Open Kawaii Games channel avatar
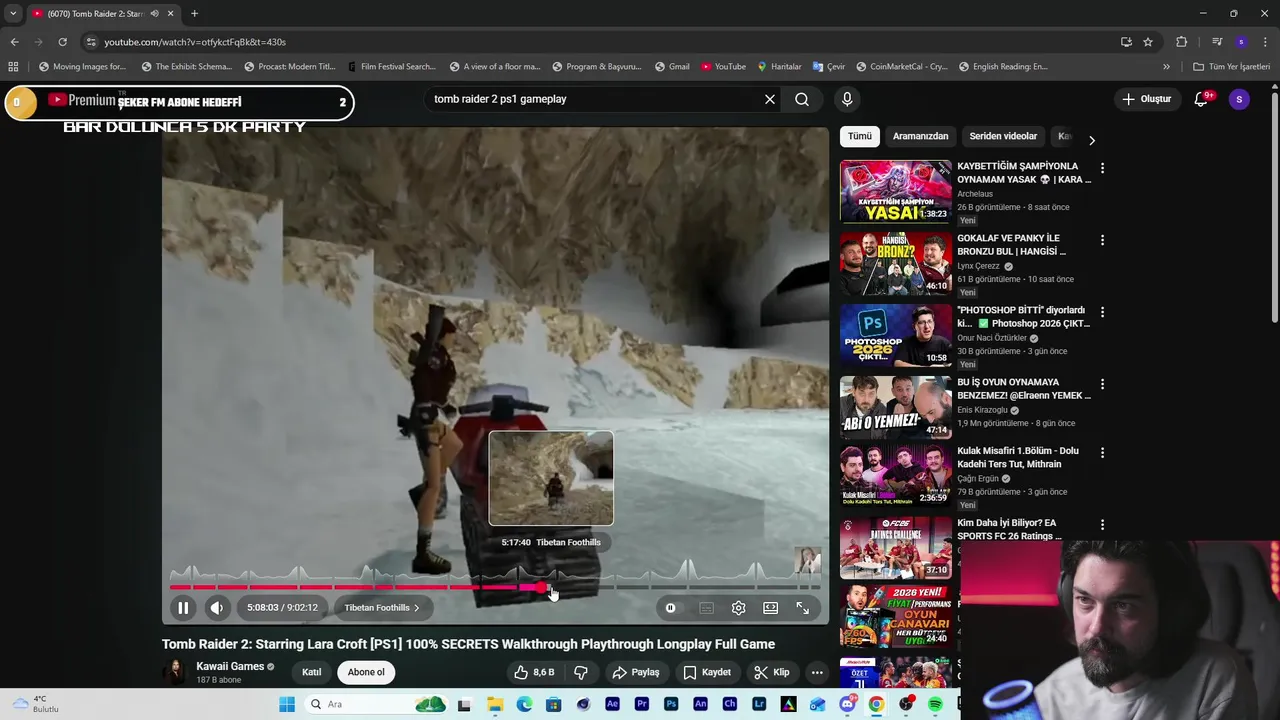This screenshot has width=1280, height=720. 175,672
